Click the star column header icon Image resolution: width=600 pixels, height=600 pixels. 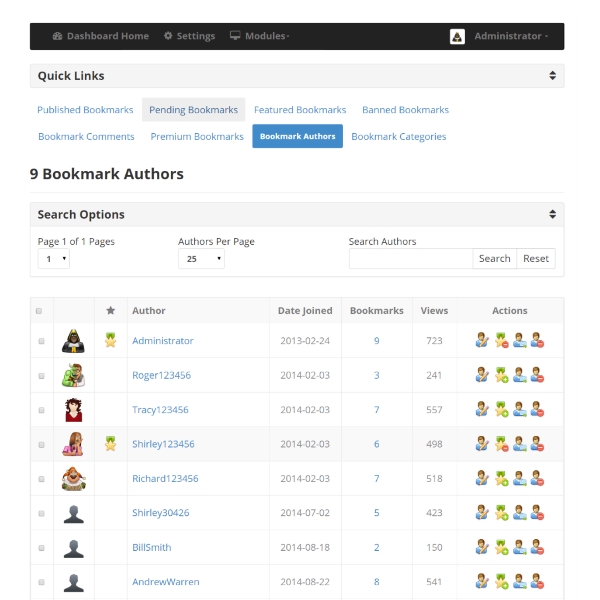pos(111,310)
